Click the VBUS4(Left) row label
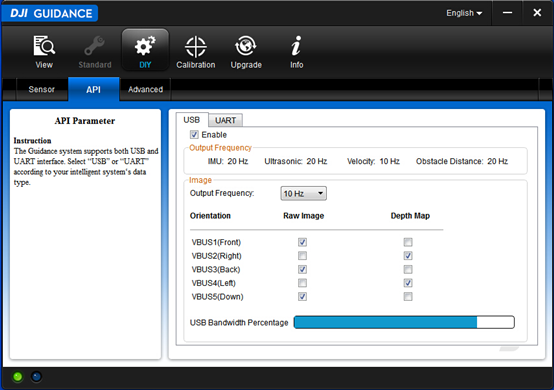Image resolution: width=554 pixels, height=390 pixels. tap(213, 283)
